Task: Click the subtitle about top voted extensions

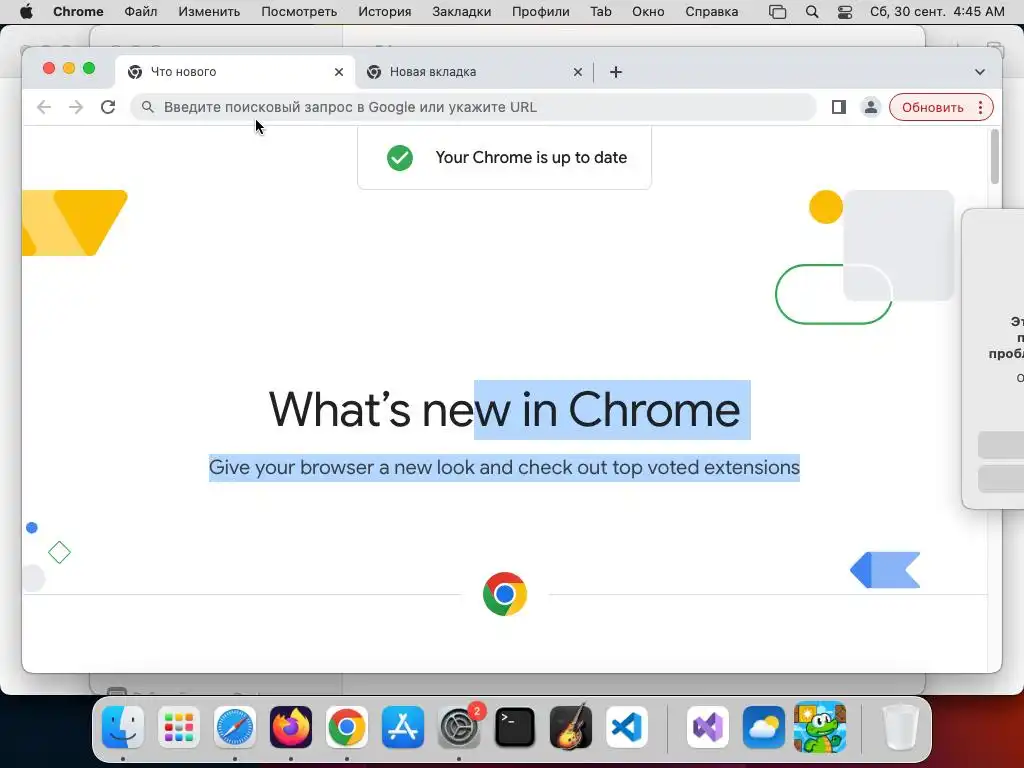Action: pyautogui.click(x=504, y=468)
